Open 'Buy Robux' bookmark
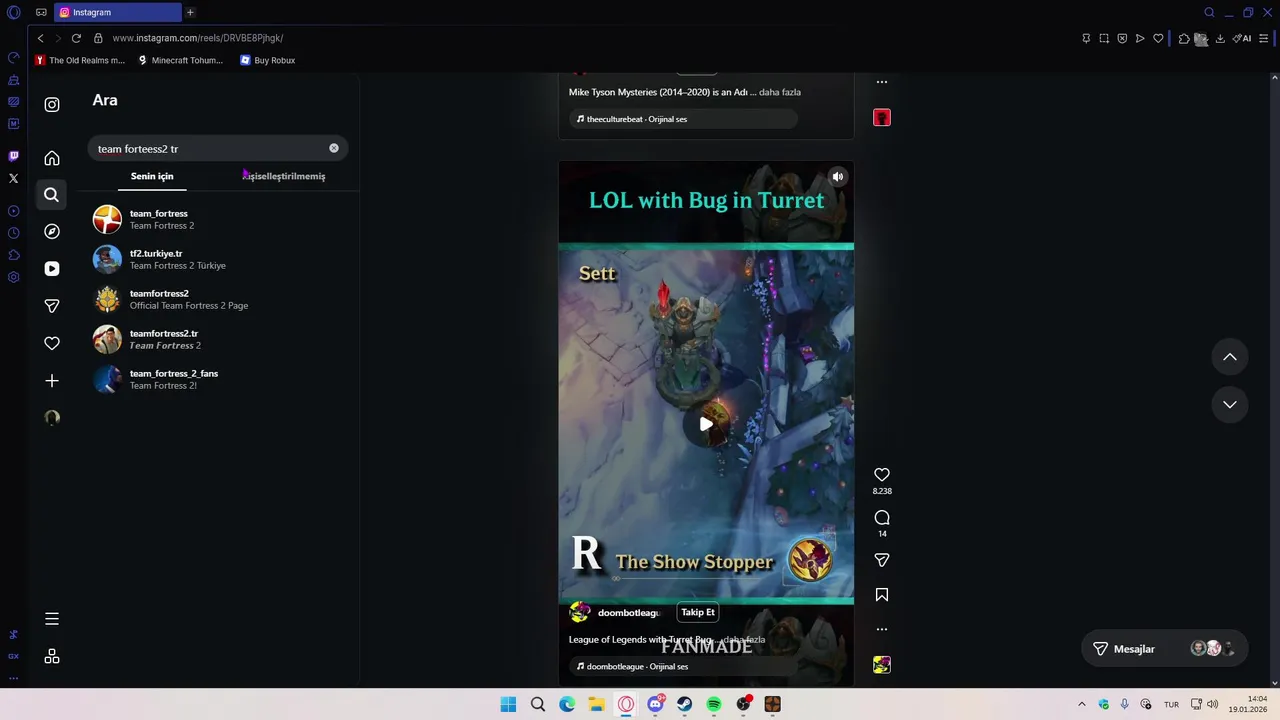The image size is (1280, 720). 267,60
